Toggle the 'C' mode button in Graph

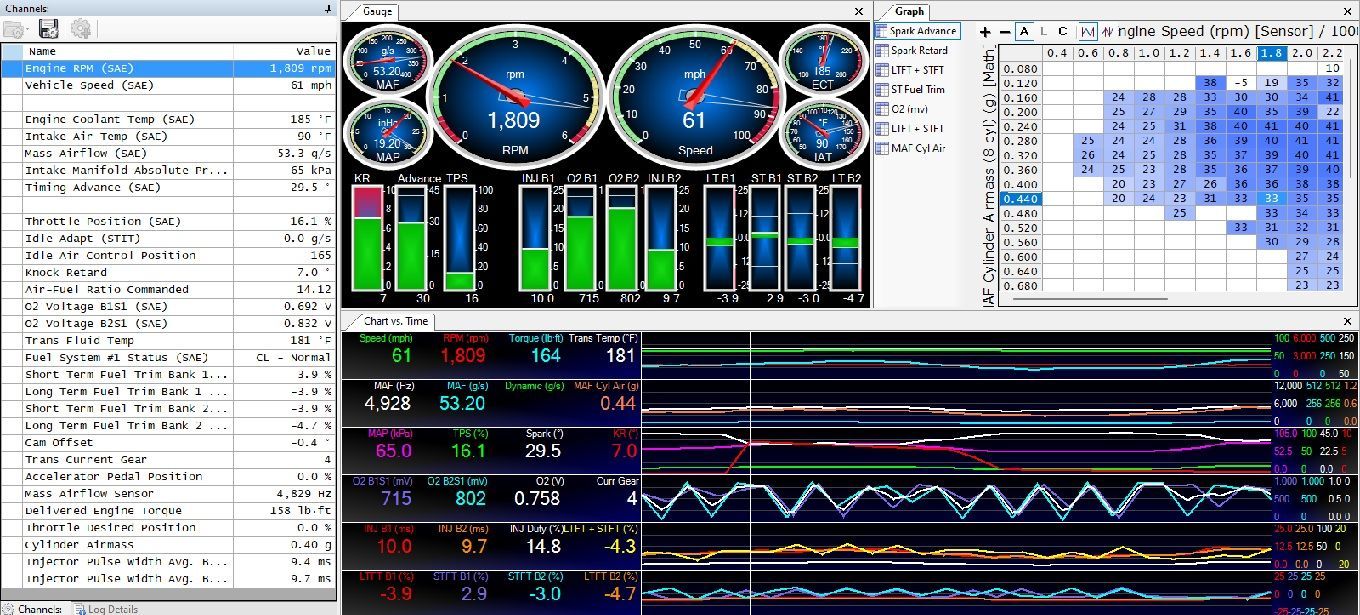(1063, 32)
